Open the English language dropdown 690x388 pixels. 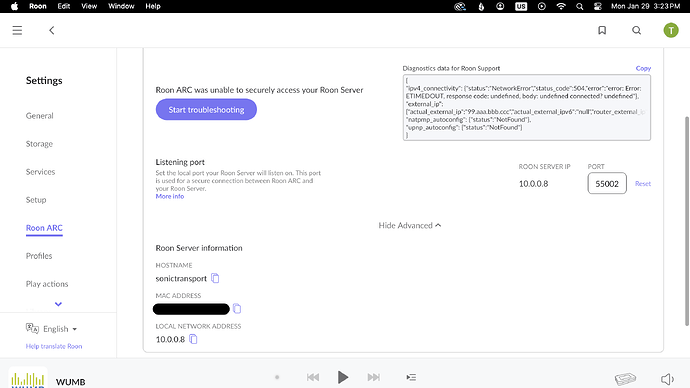pos(60,329)
